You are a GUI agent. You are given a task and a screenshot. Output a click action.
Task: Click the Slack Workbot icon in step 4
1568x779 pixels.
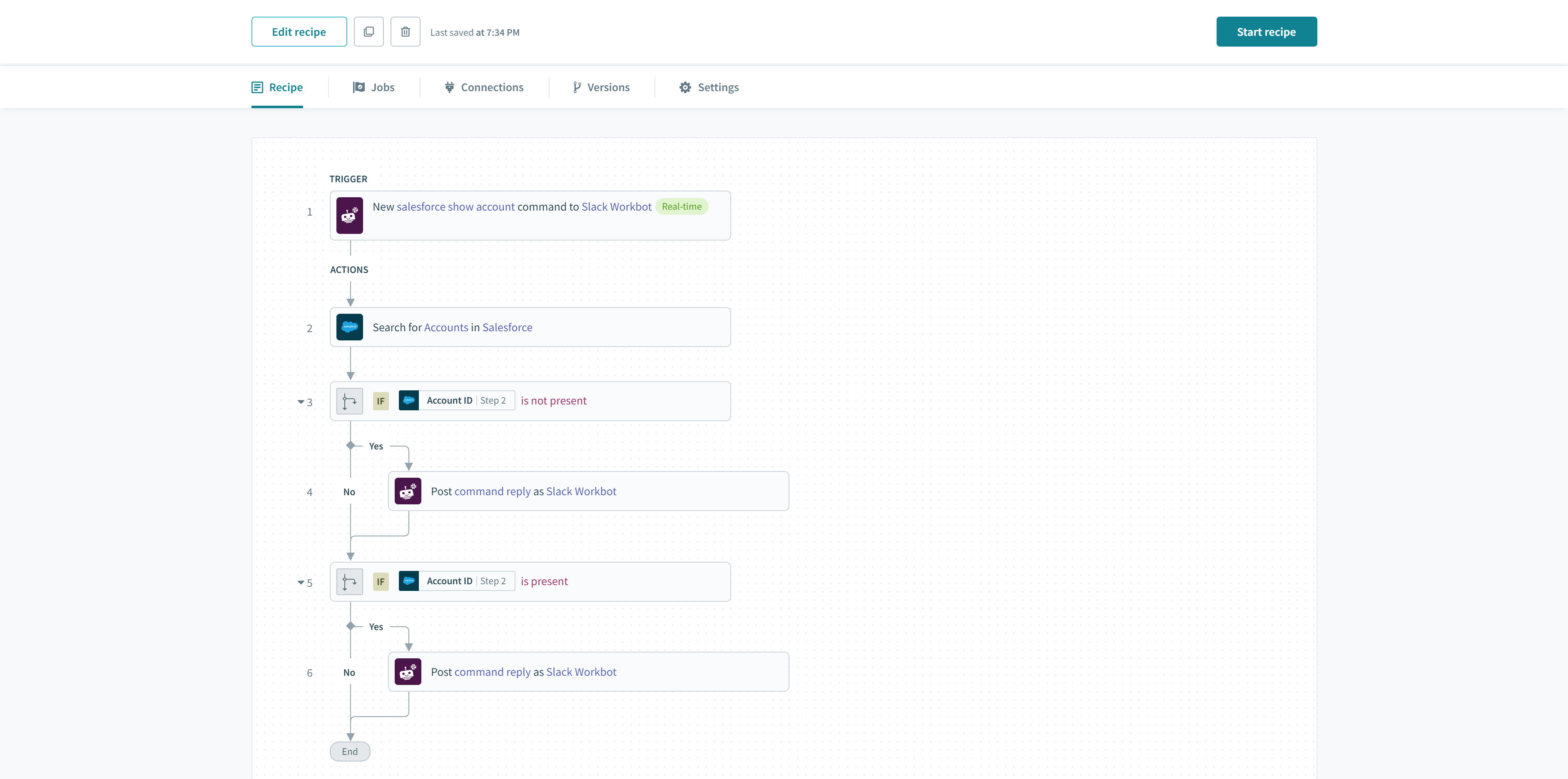(x=408, y=491)
